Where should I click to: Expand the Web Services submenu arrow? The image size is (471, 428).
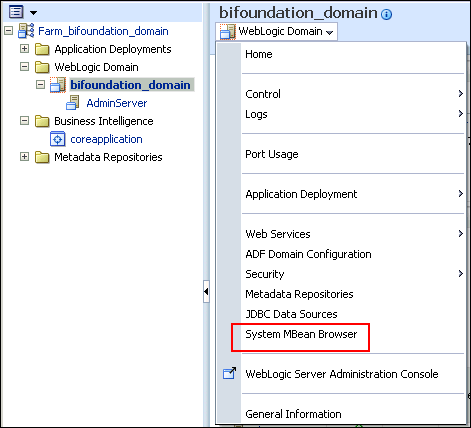click(x=461, y=234)
